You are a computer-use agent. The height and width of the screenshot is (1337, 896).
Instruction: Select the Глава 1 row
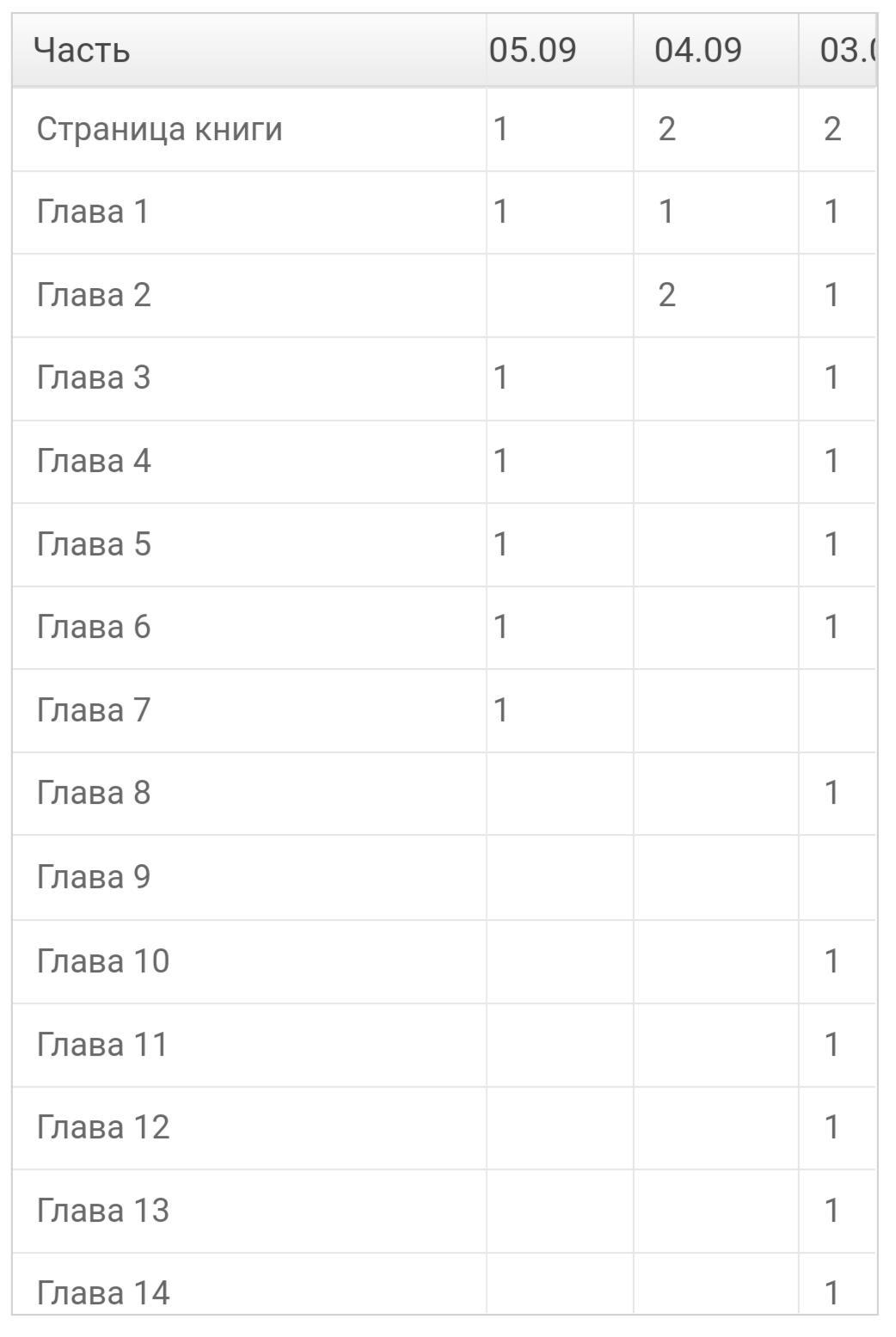pos(93,212)
